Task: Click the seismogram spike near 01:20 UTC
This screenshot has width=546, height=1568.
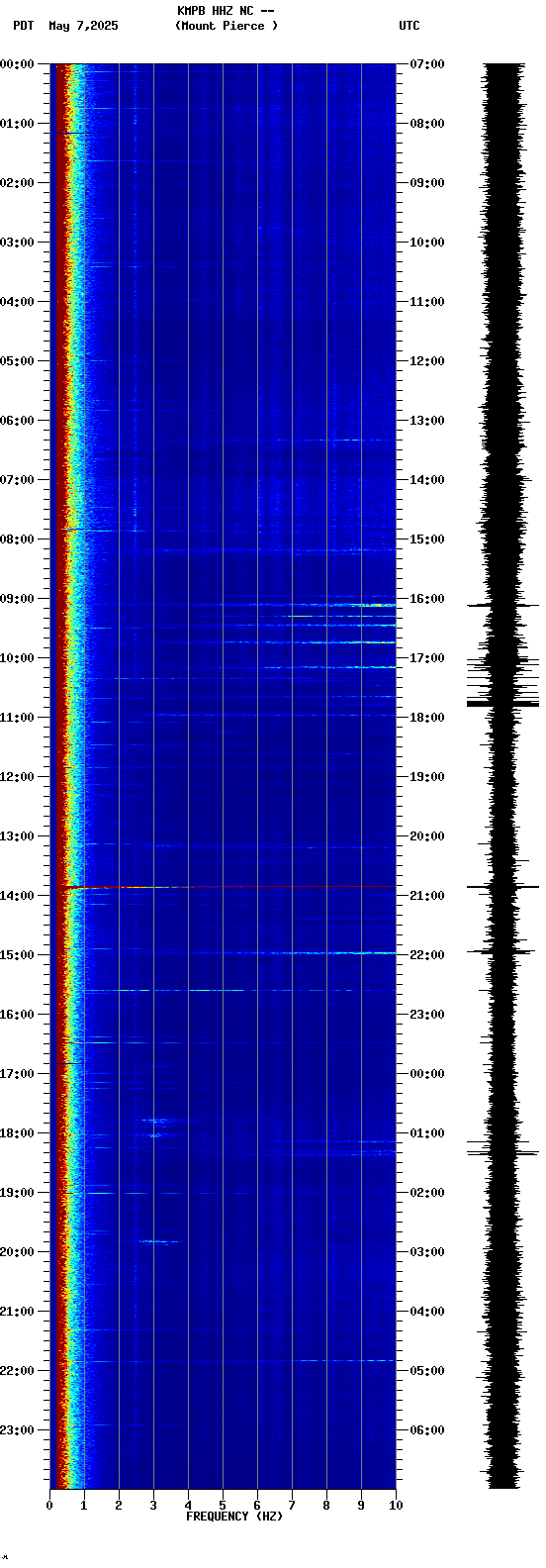Action: point(502,1152)
